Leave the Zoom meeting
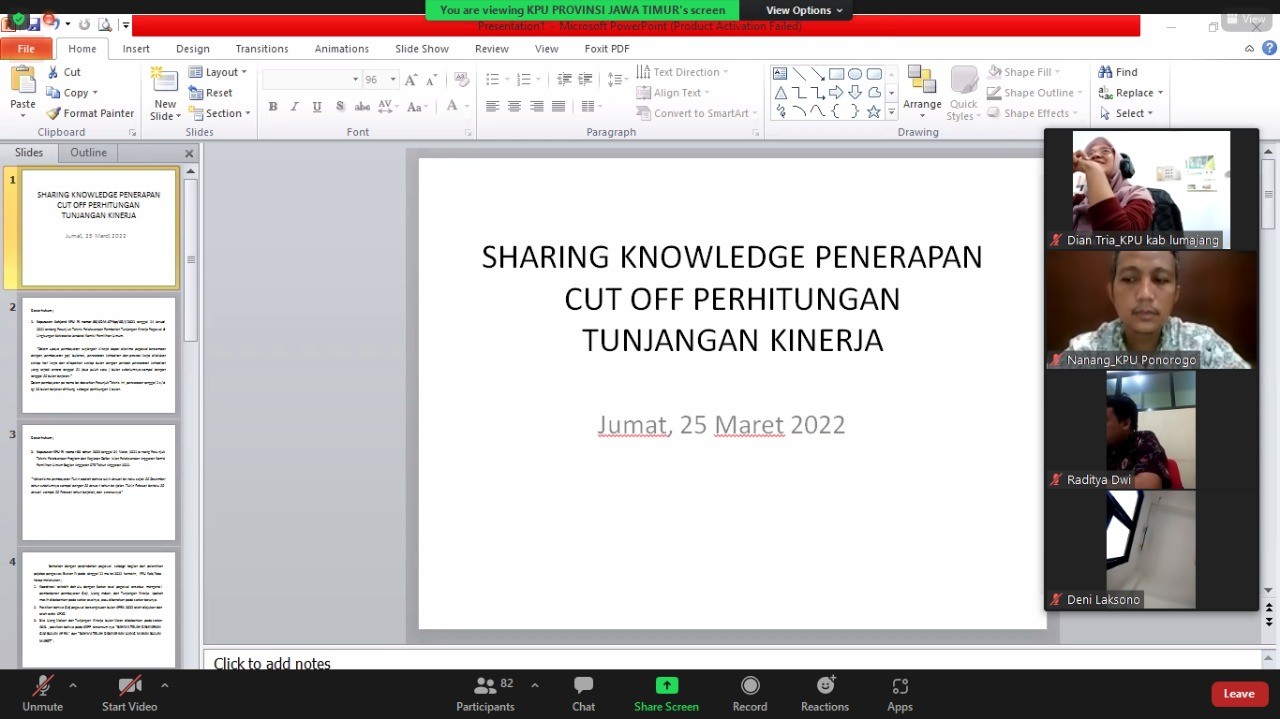 (1238, 694)
